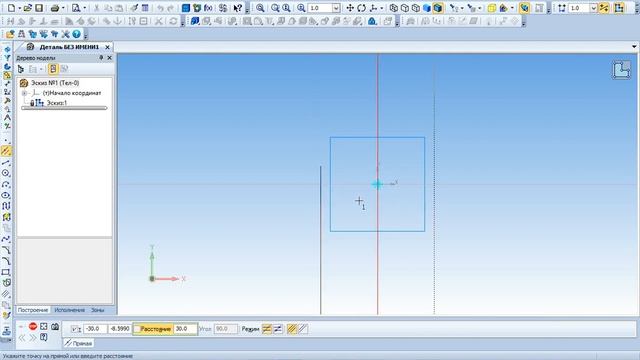640x360 pixels.
Task: Toggle the inactive line style button
Action: pyautogui.click(x=303, y=329)
